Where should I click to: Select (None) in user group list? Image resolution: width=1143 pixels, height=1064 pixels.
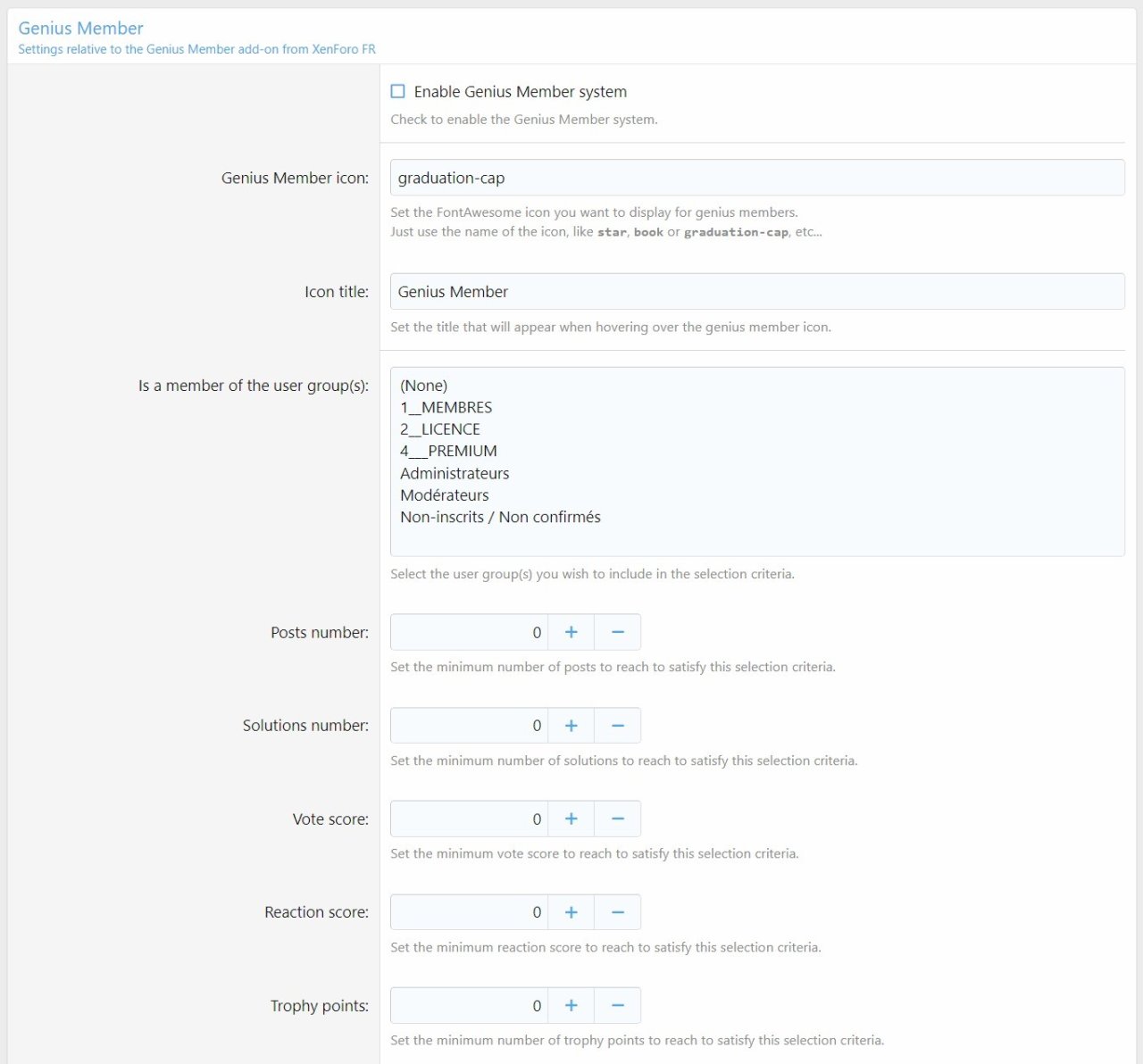click(424, 386)
